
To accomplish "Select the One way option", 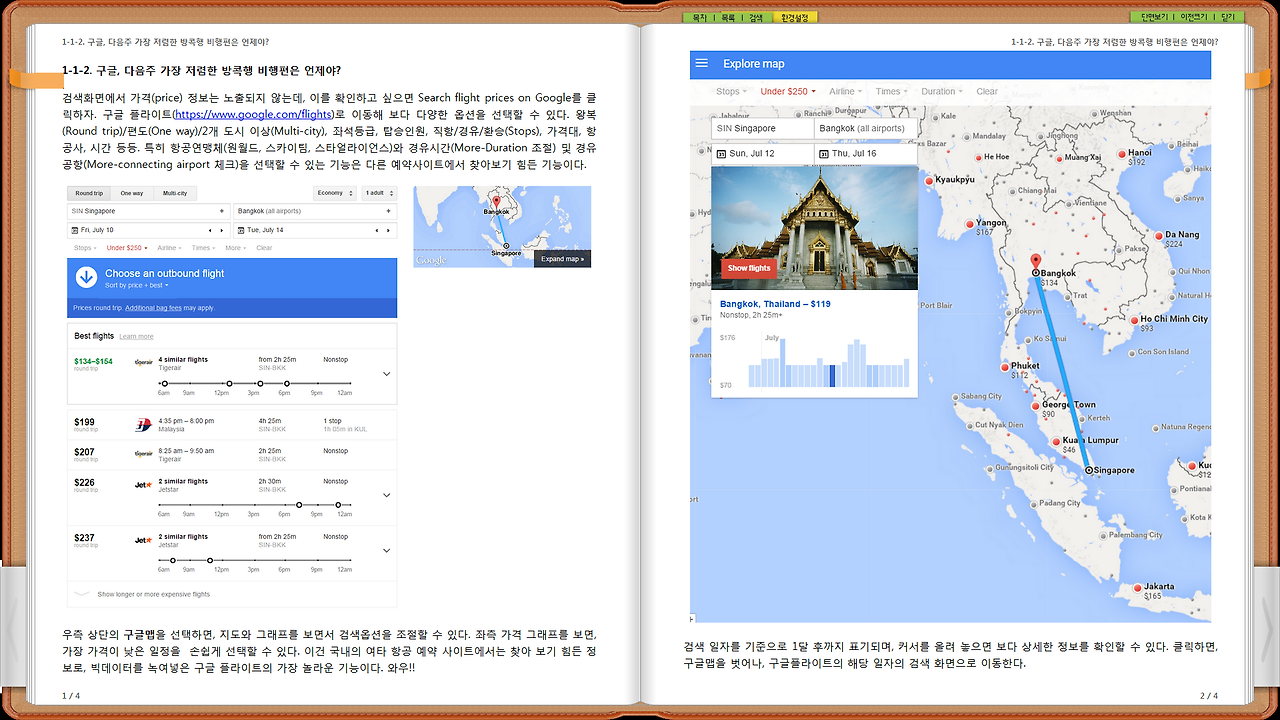I will (x=131, y=193).
